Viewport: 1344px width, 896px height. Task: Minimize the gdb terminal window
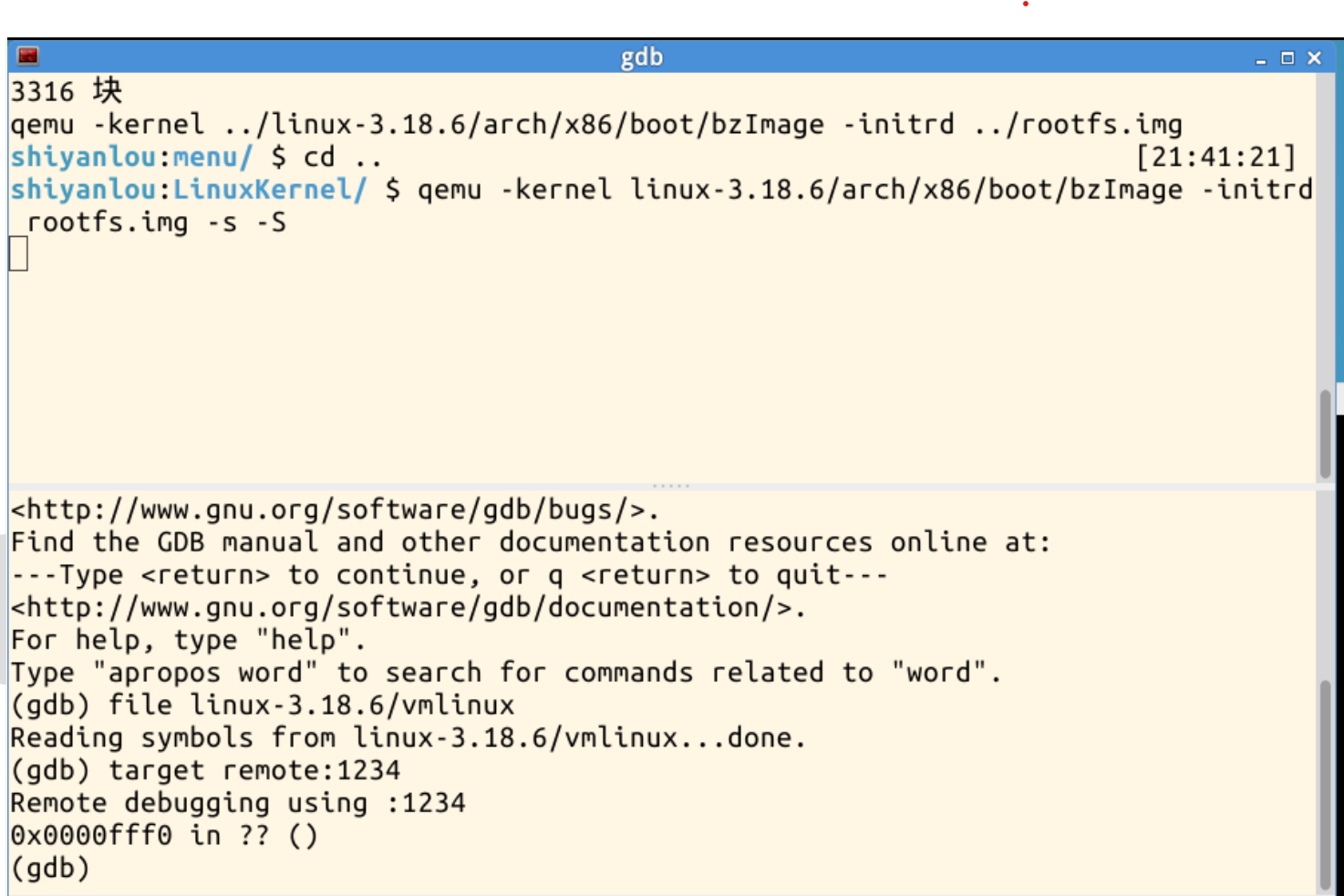[x=1261, y=58]
